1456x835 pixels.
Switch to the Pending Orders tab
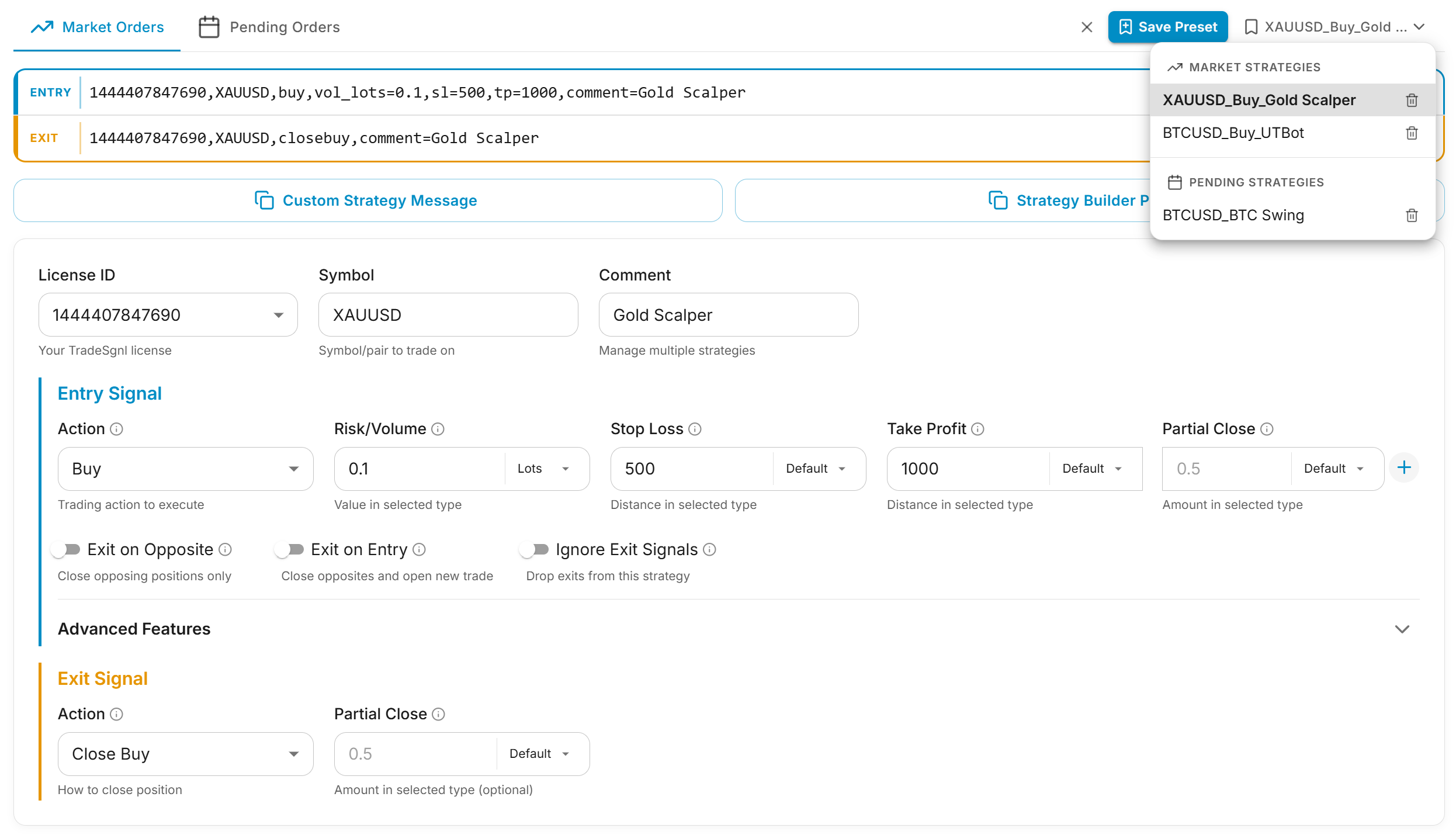coord(269,27)
